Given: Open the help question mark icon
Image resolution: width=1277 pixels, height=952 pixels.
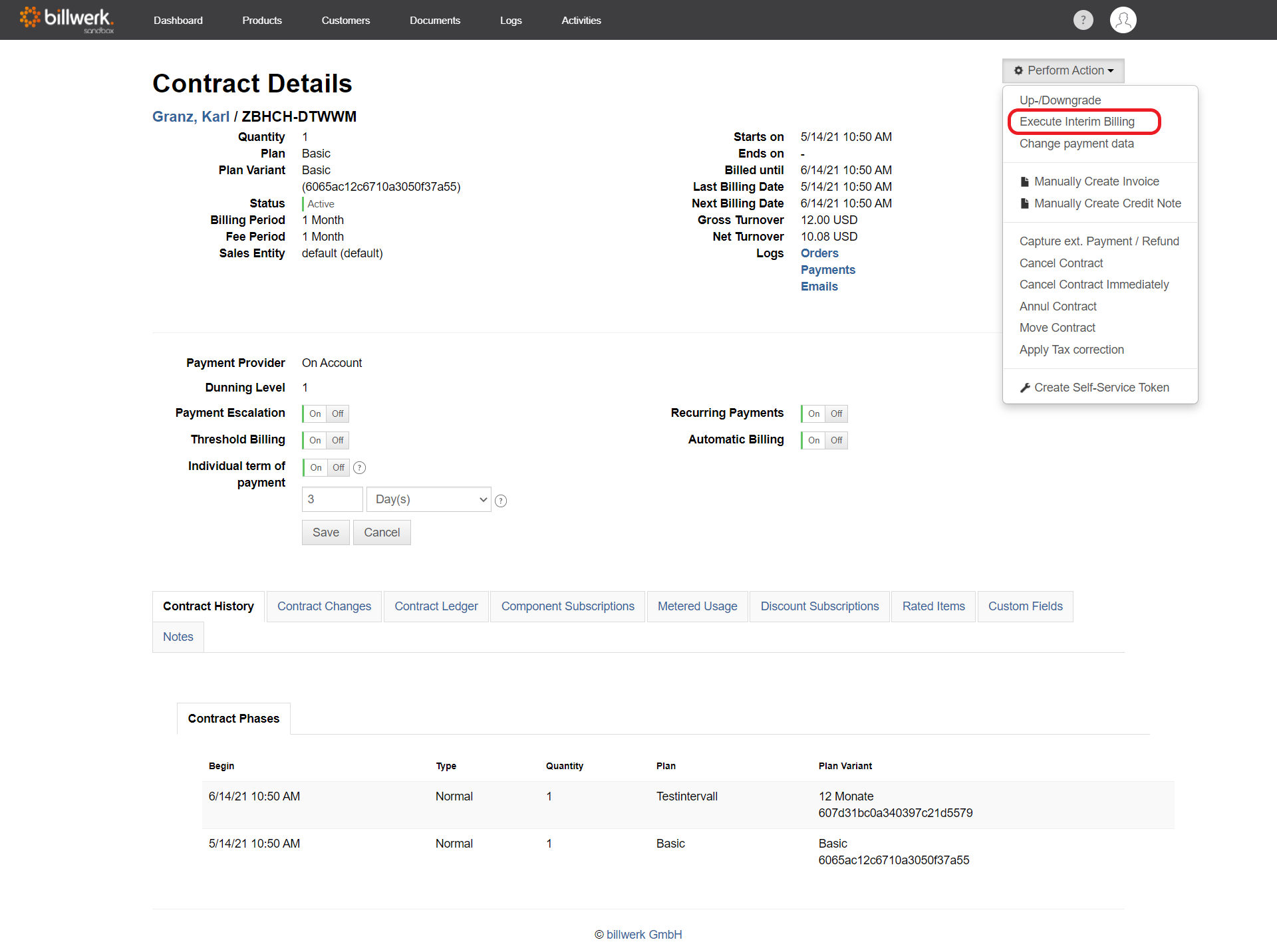Looking at the screenshot, I should point(1083,20).
